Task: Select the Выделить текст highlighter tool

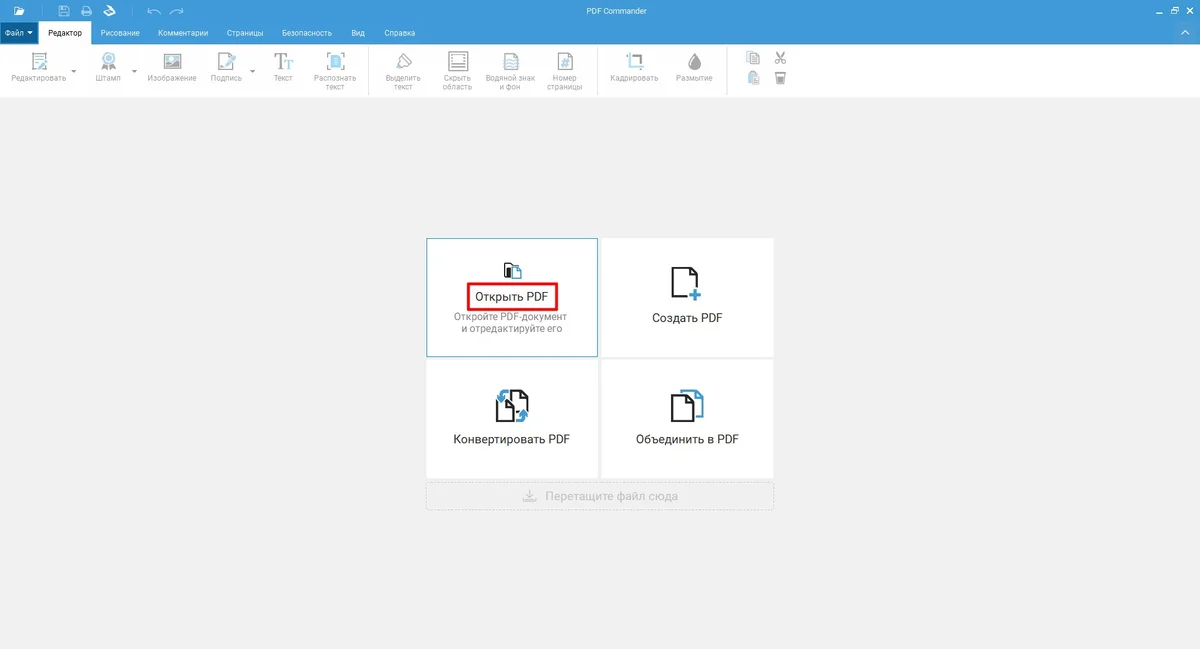Action: [x=403, y=72]
